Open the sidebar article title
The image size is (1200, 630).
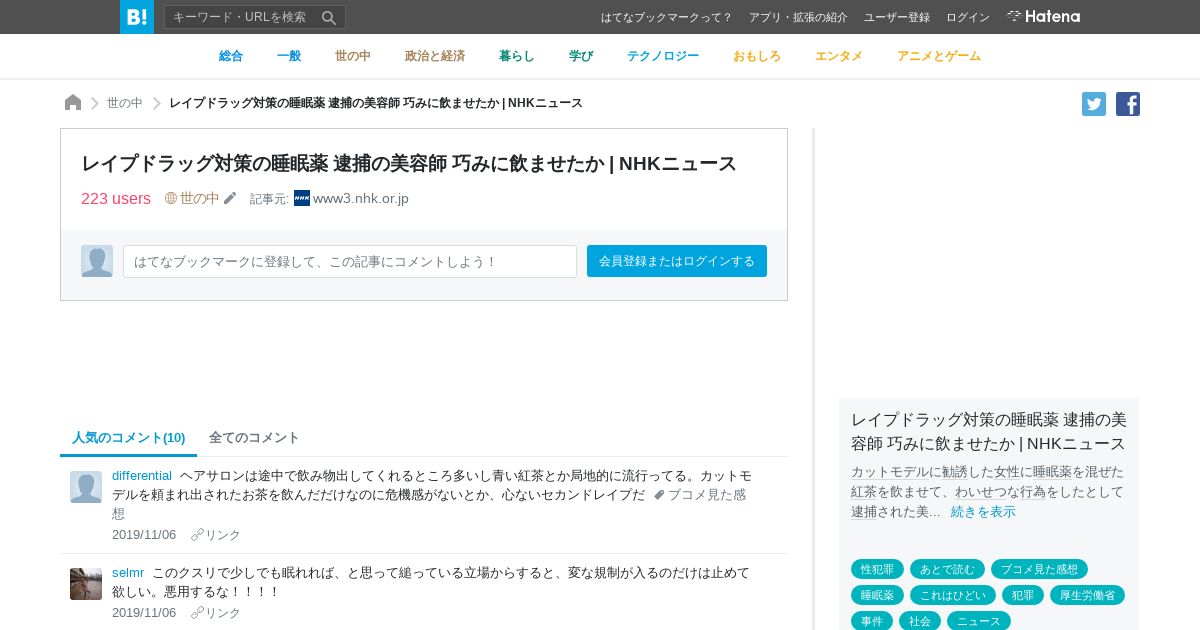click(989, 431)
